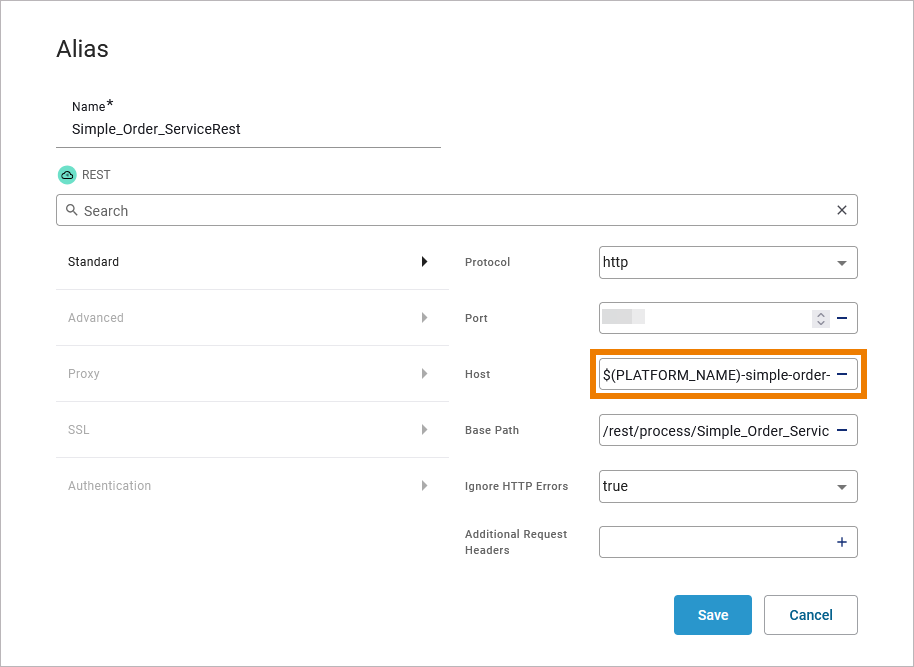Open the Ignore HTTP Errors dropdown
The width and height of the screenshot is (914, 667).
(728, 486)
